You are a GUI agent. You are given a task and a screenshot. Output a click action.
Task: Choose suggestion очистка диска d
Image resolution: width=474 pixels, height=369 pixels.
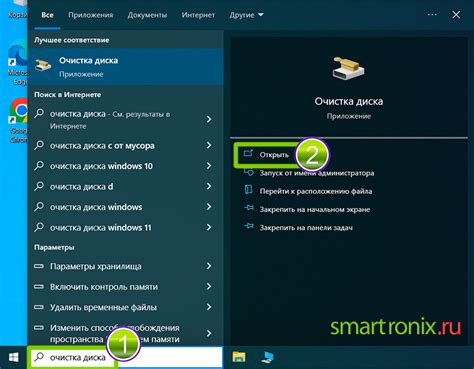tap(125, 186)
